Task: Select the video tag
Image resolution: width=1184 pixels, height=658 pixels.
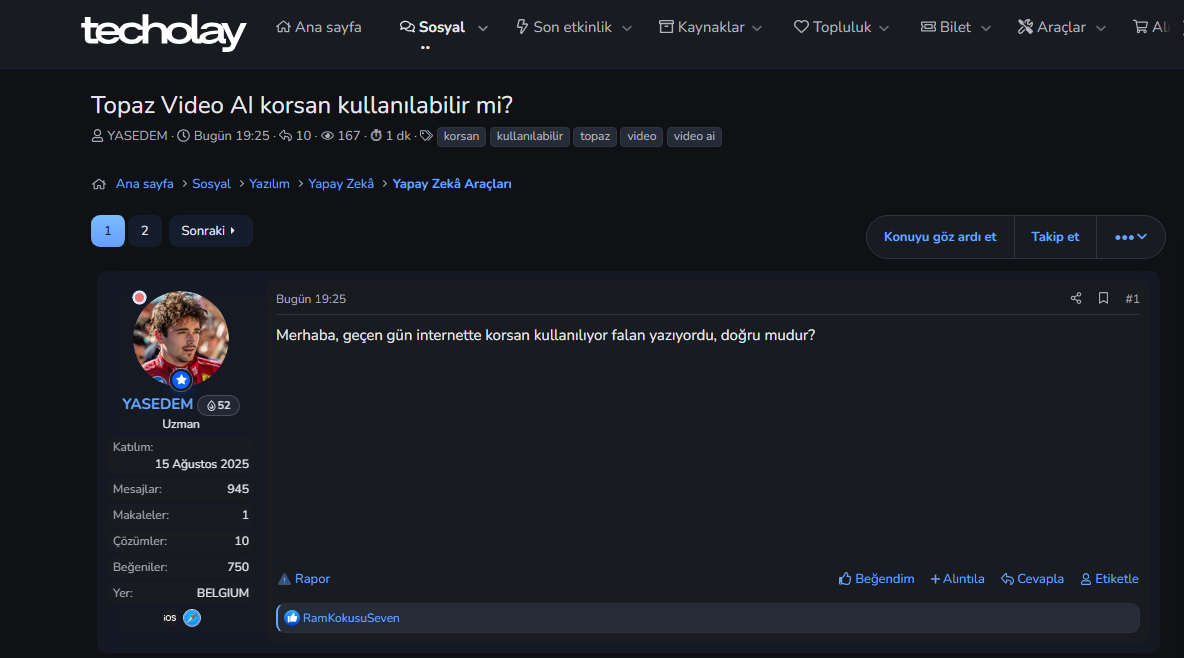Action: tap(642, 137)
